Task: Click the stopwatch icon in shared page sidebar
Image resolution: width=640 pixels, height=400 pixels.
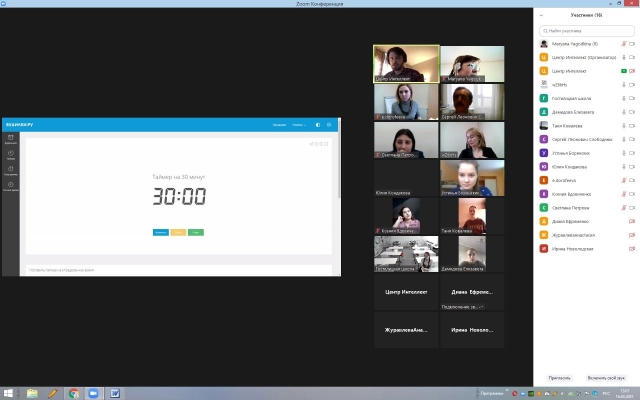Action: point(11,169)
